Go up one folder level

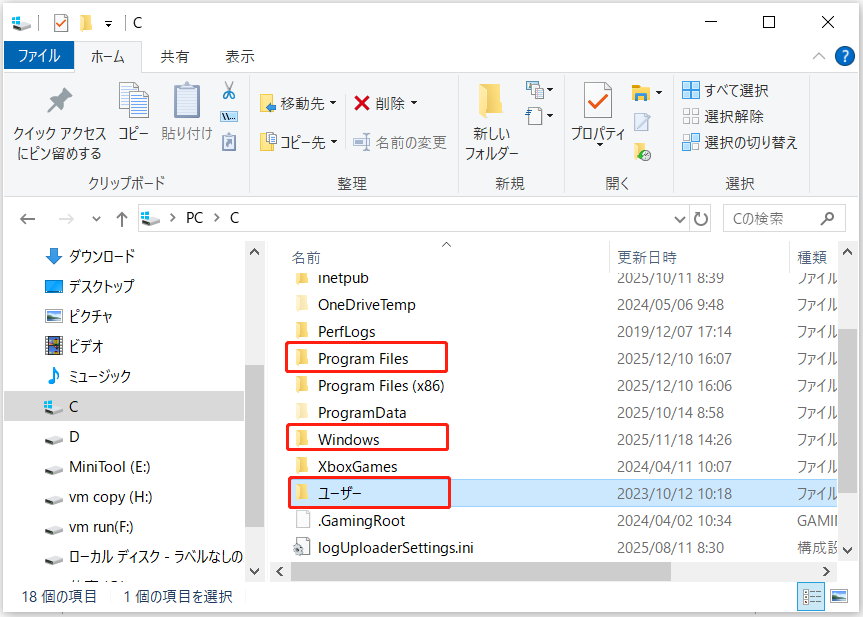pyautogui.click(x=121, y=218)
